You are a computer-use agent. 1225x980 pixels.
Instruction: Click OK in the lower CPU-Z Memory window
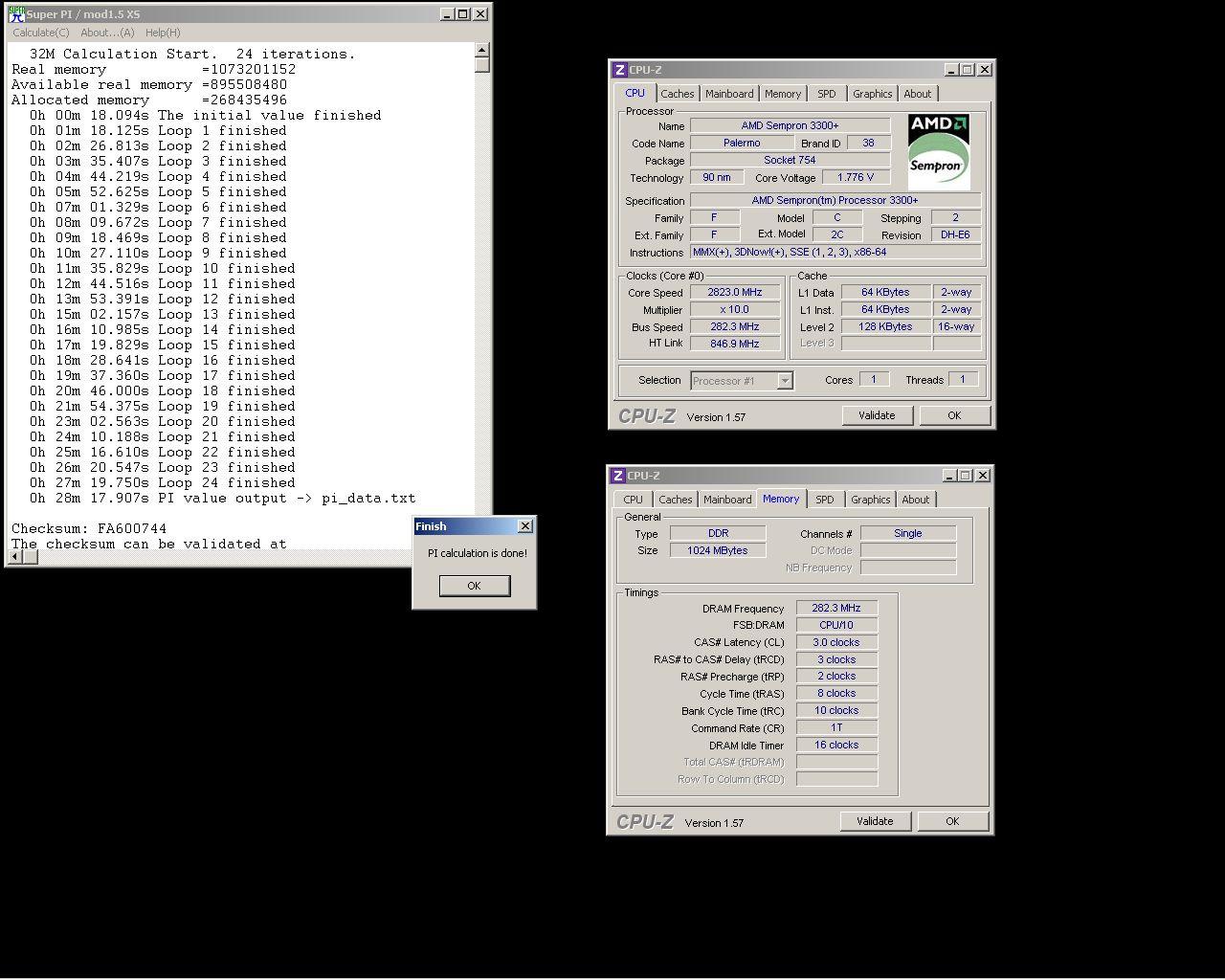click(x=952, y=821)
